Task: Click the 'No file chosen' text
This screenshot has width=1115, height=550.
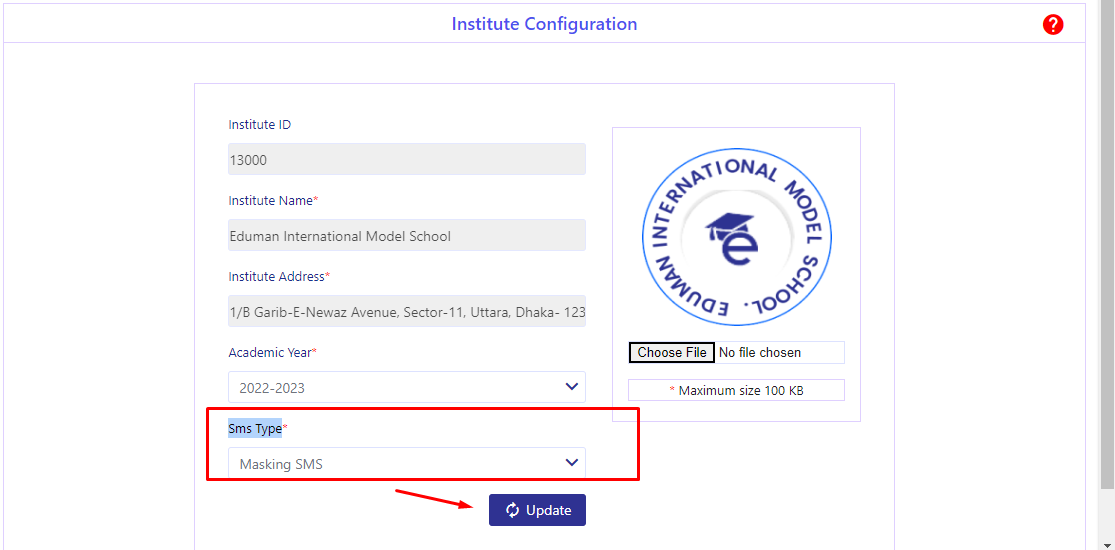Action: [760, 352]
